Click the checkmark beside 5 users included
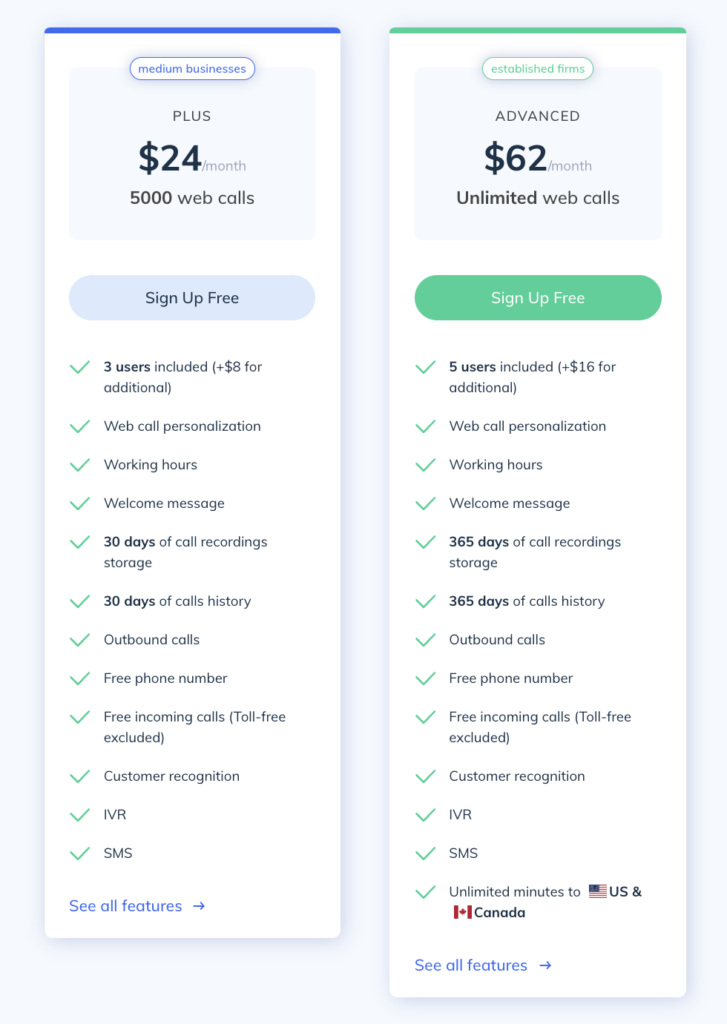The width and height of the screenshot is (727, 1024). tap(425, 367)
